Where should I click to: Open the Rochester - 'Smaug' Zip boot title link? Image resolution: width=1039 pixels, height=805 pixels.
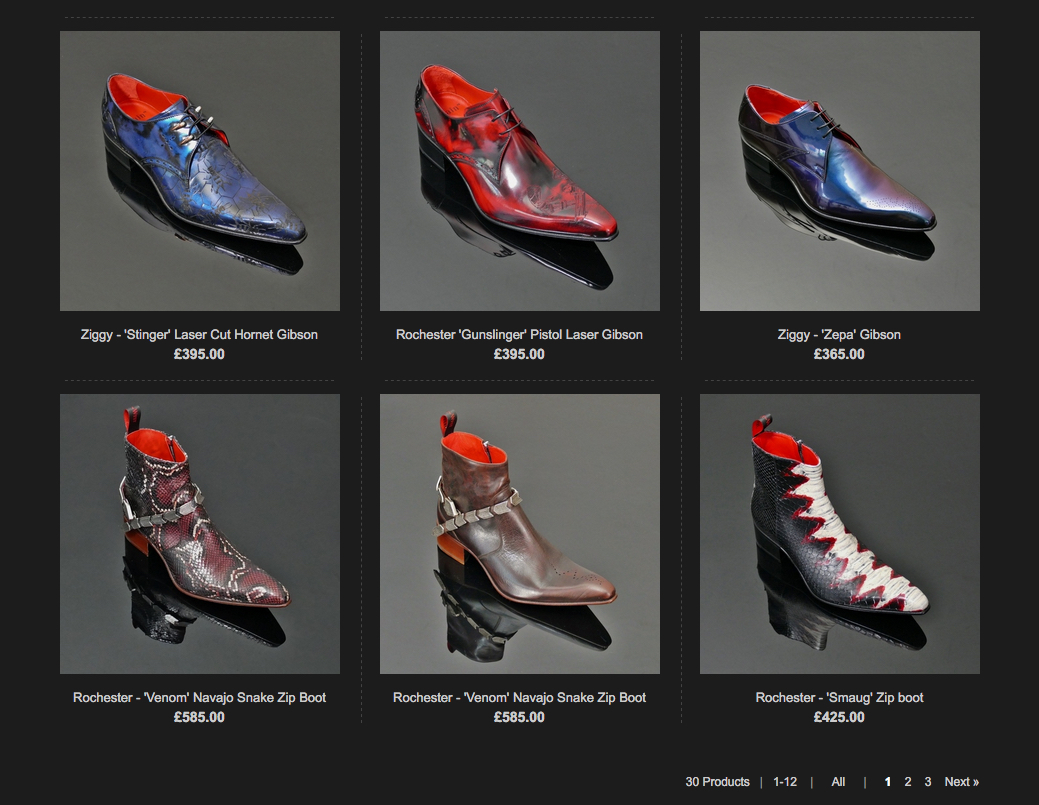pyautogui.click(x=840, y=698)
